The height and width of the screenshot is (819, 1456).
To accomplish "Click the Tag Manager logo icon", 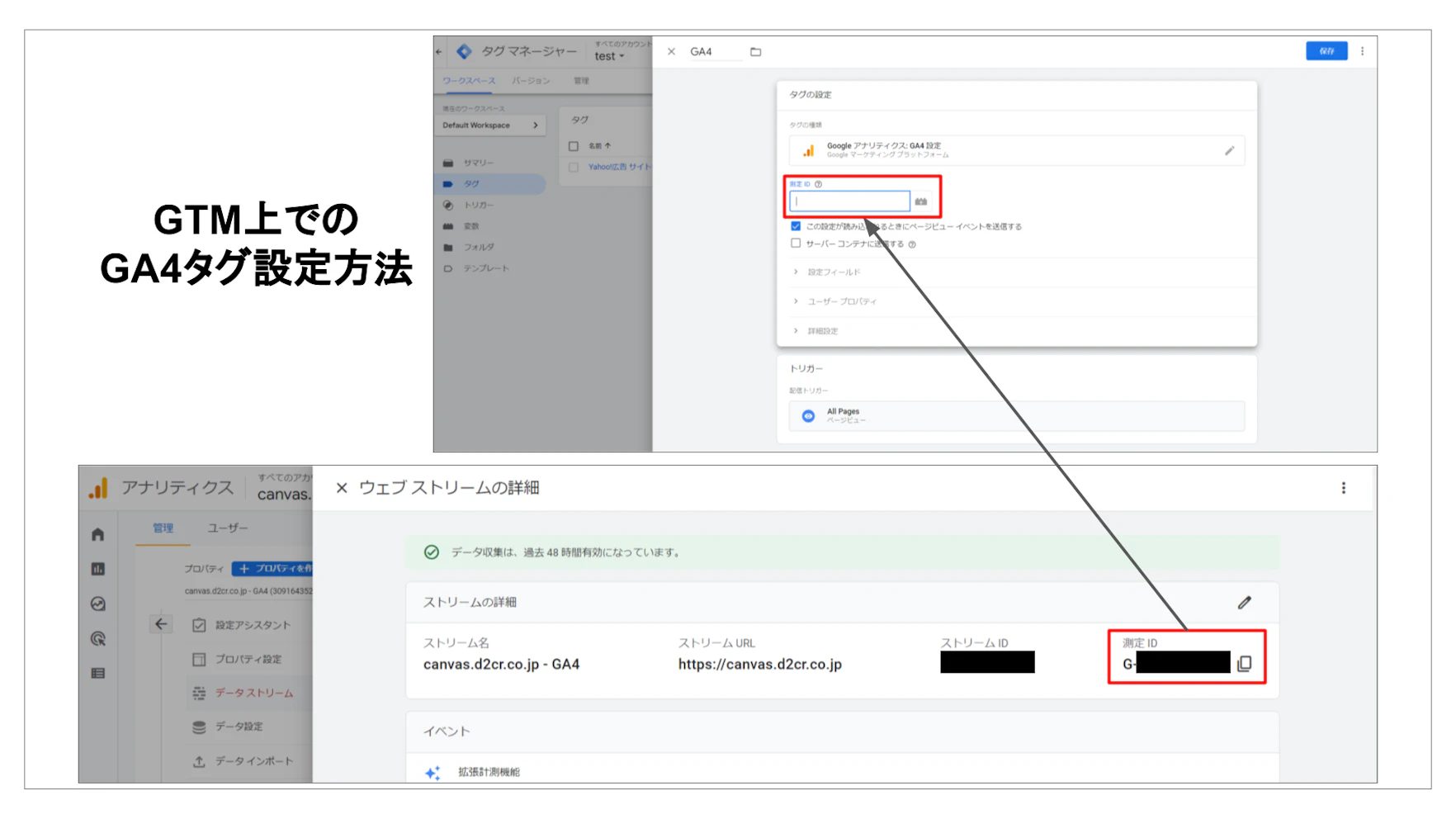I will pyautogui.click(x=464, y=52).
